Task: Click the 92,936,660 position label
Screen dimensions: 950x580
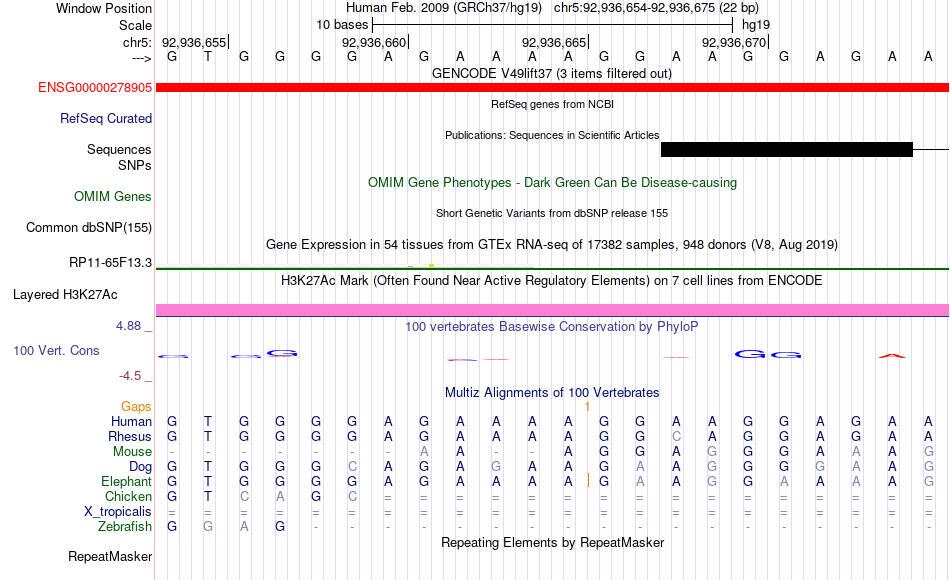Action: pos(374,42)
